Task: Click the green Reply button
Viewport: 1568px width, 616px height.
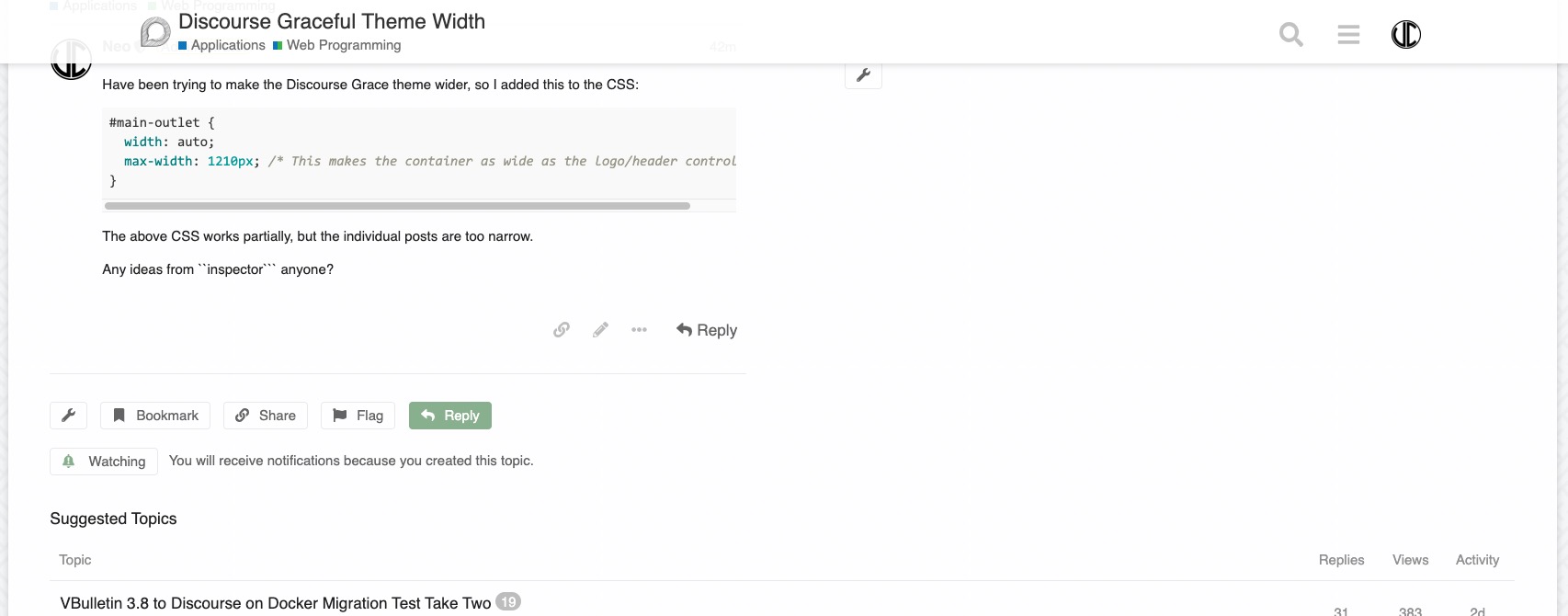Action: [x=450, y=416]
